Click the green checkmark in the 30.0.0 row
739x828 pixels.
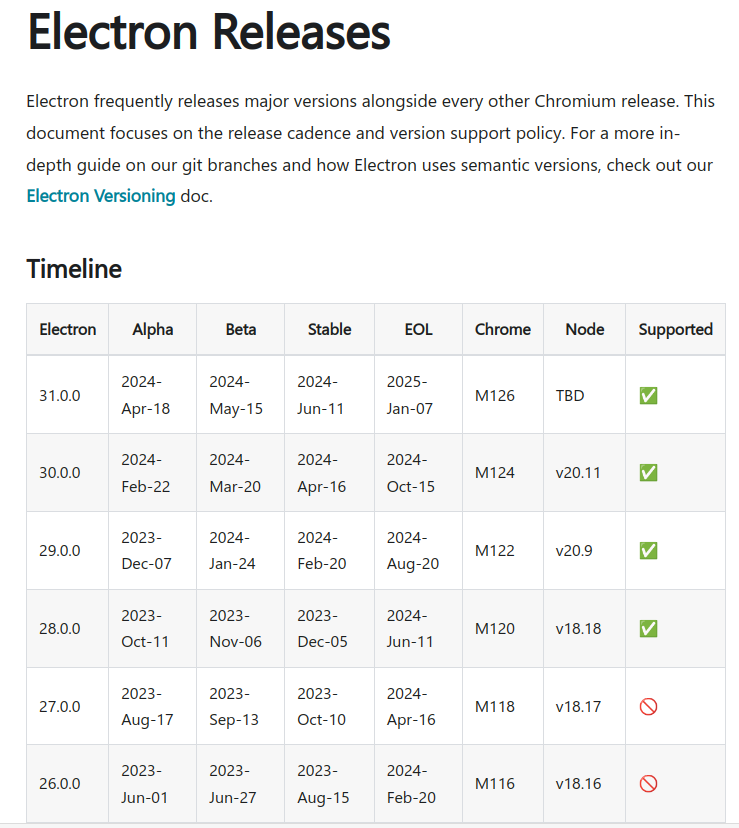click(648, 473)
